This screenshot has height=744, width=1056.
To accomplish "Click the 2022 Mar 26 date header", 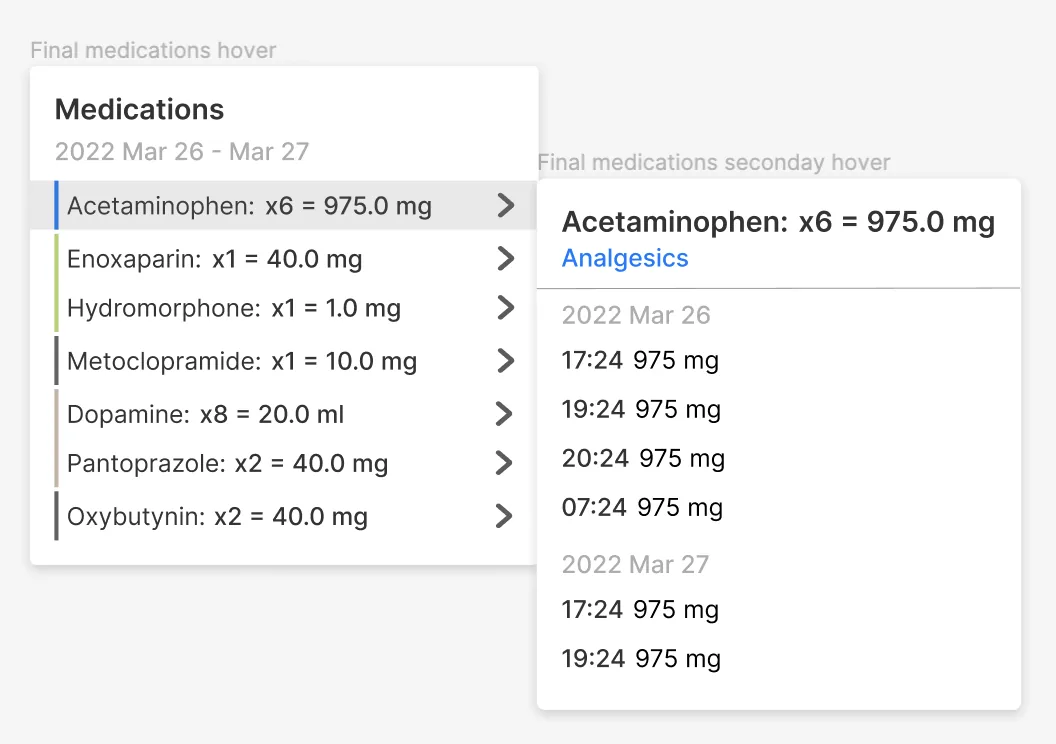I will pyautogui.click(x=636, y=315).
